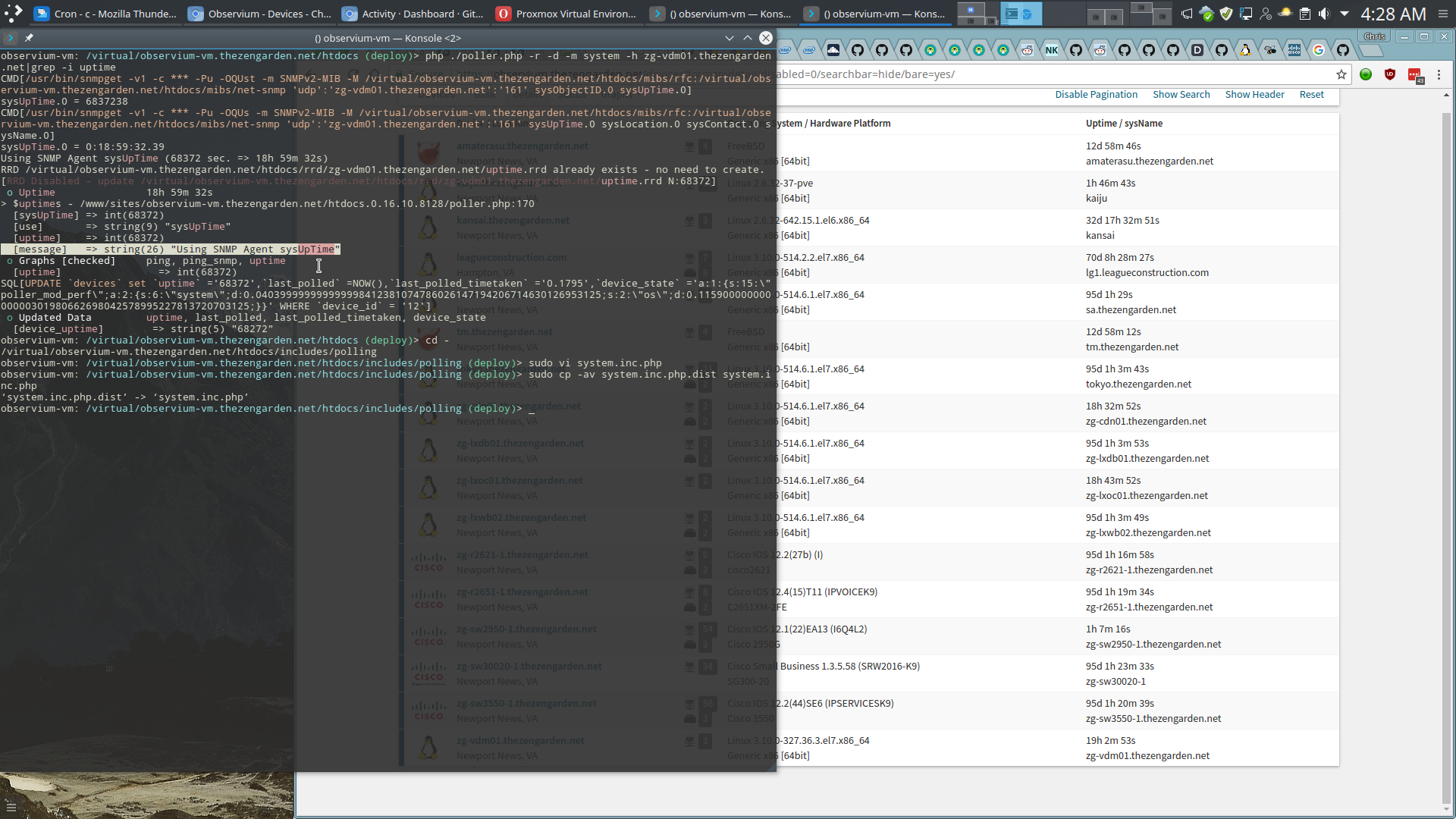Open the KDE application launcher
Screen dimensions: 1456x819
pyautogui.click(x=14, y=13)
